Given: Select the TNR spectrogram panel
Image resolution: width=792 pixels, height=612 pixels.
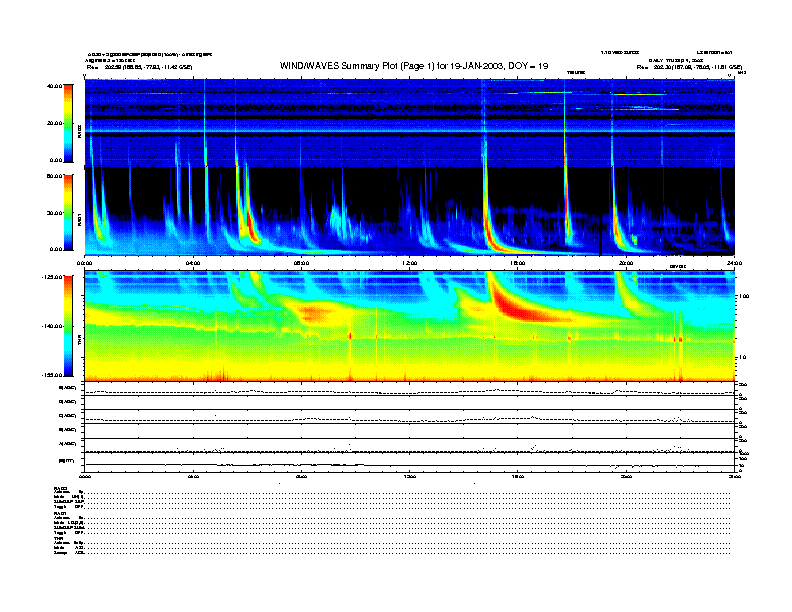Looking at the screenshot, I should tap(410, 326).
